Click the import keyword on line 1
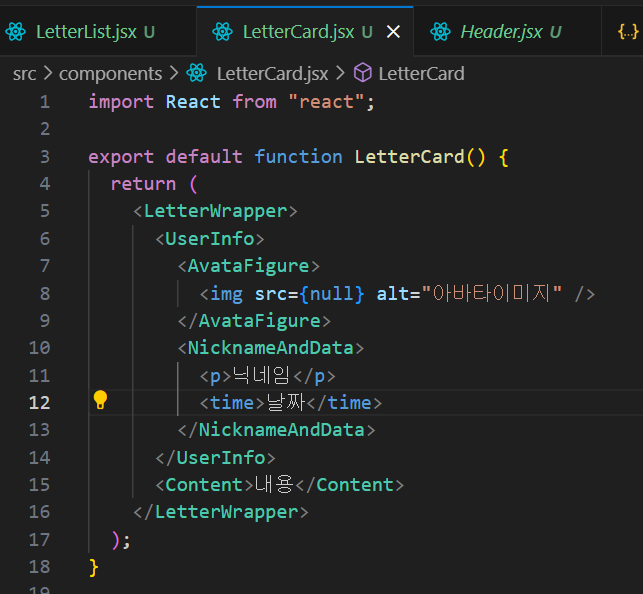Screen dimensions: 643x594 pos(121,102)
